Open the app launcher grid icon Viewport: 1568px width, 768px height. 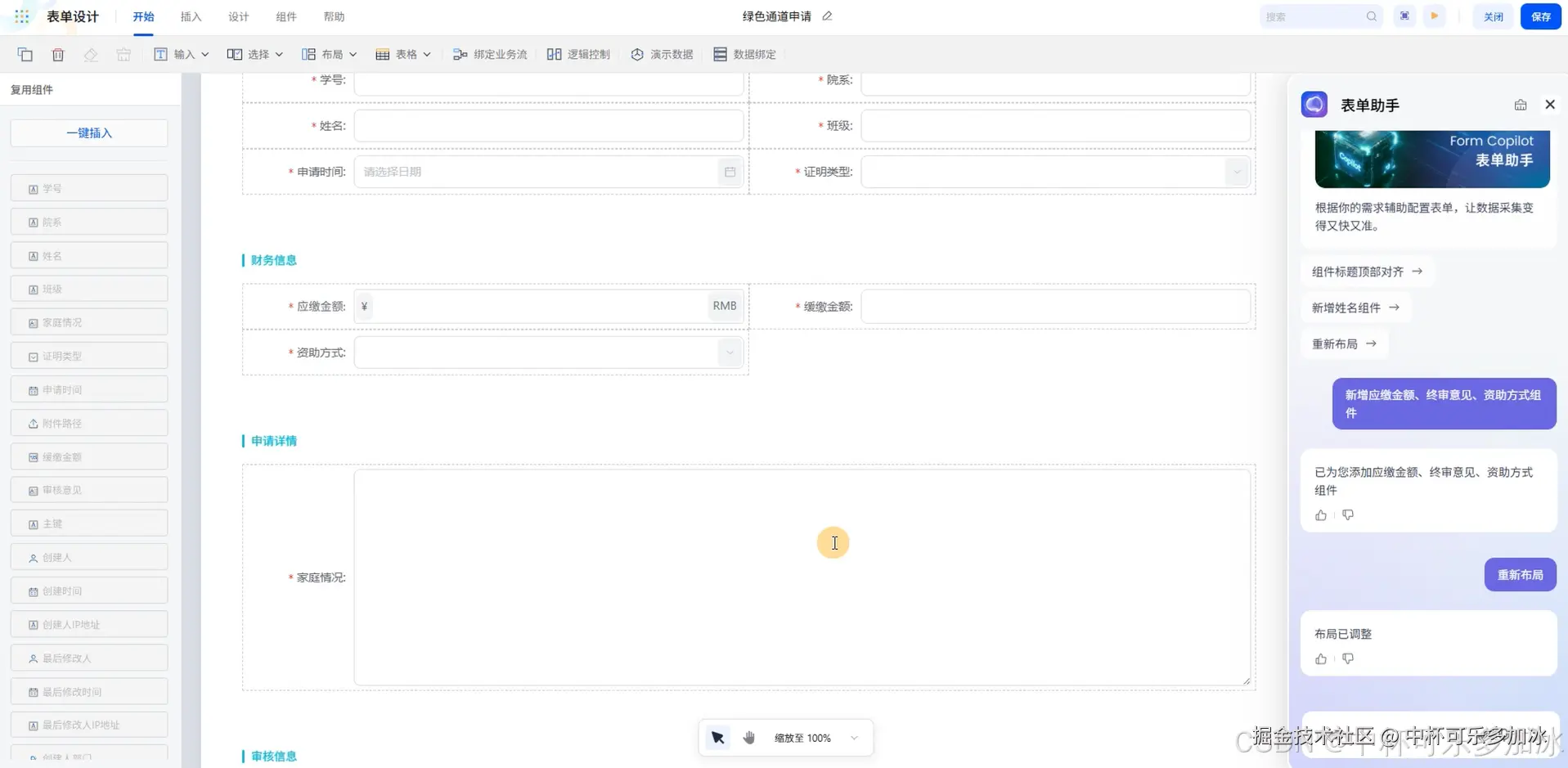point(22,16)
